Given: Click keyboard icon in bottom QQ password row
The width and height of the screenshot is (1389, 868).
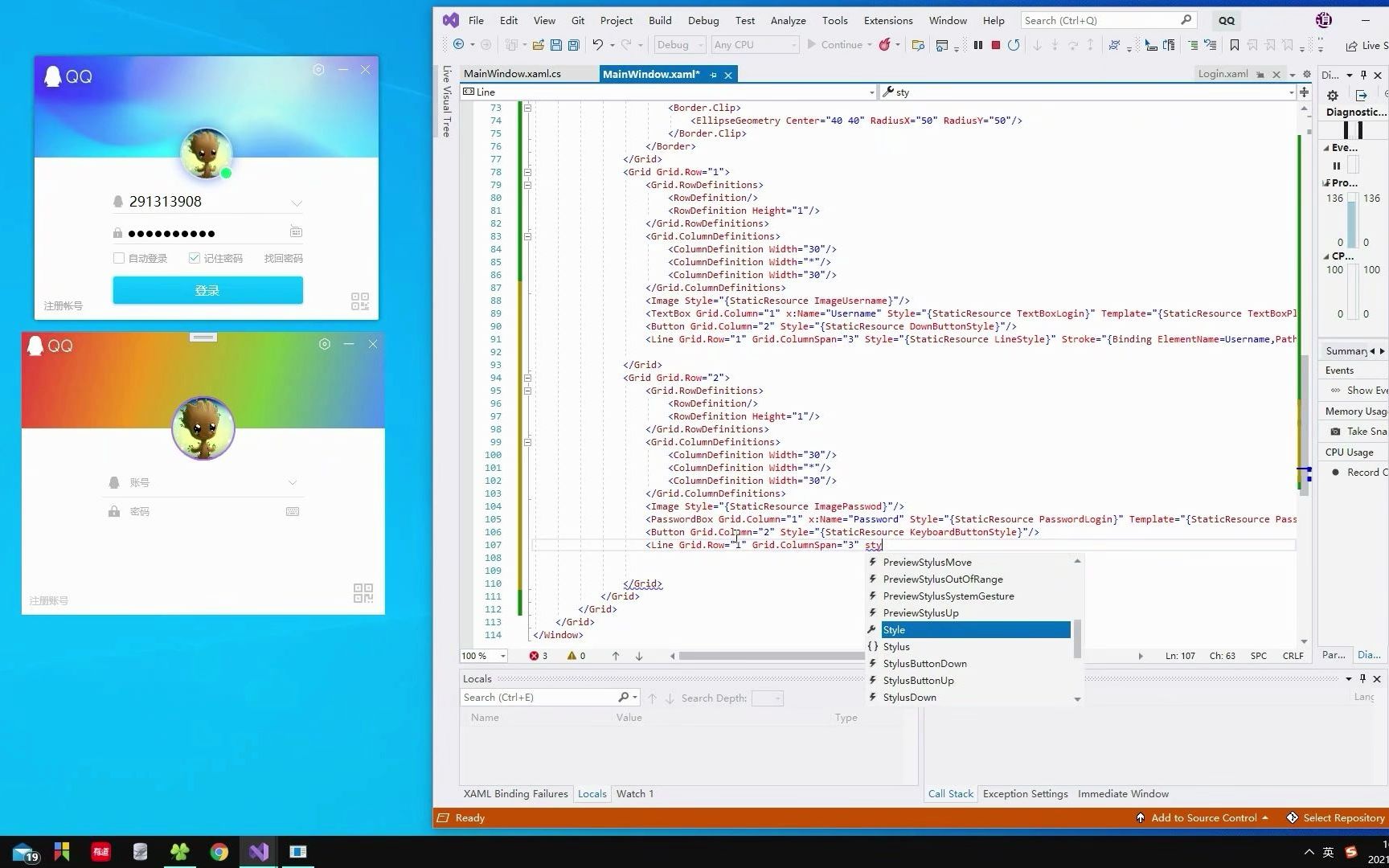Looking at the screenshot, I should tap(293, 511).
